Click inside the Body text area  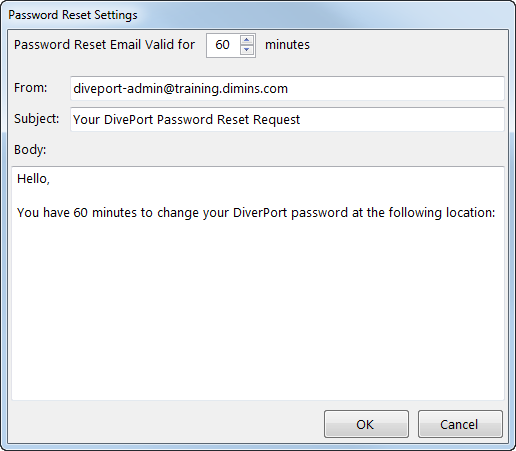click(258, 283)
